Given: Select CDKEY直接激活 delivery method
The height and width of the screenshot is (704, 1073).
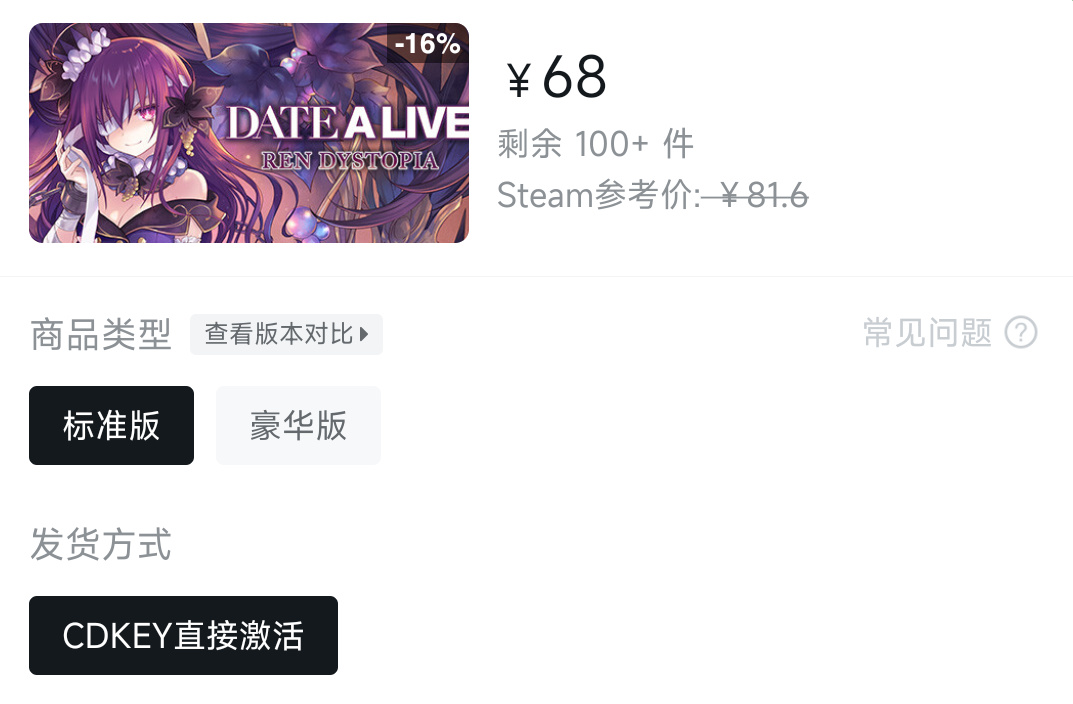Looking at the screenshot, I should pos(183,635).
